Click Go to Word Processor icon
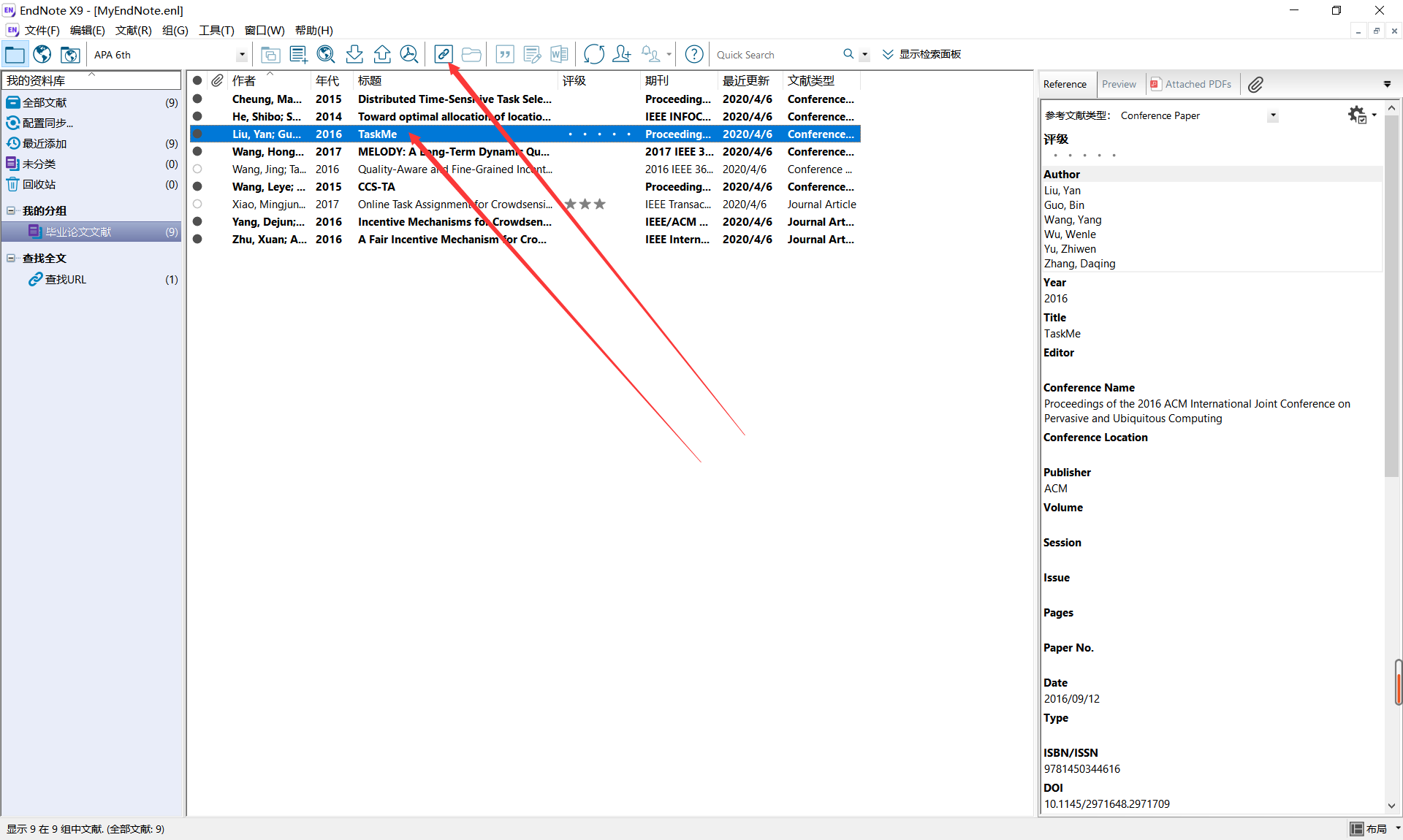 click(560, 54)
